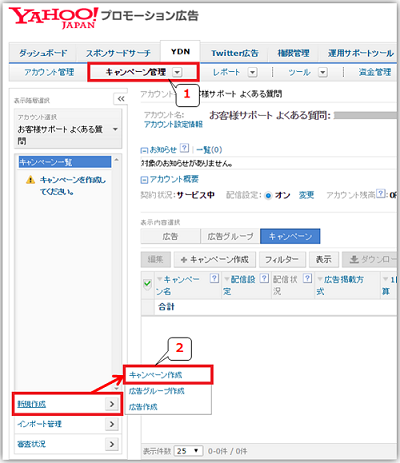Viewport: 400px width, 463px height.
Task: Click the campaign list scrollbar up arrow
Action: click(116, 160)
